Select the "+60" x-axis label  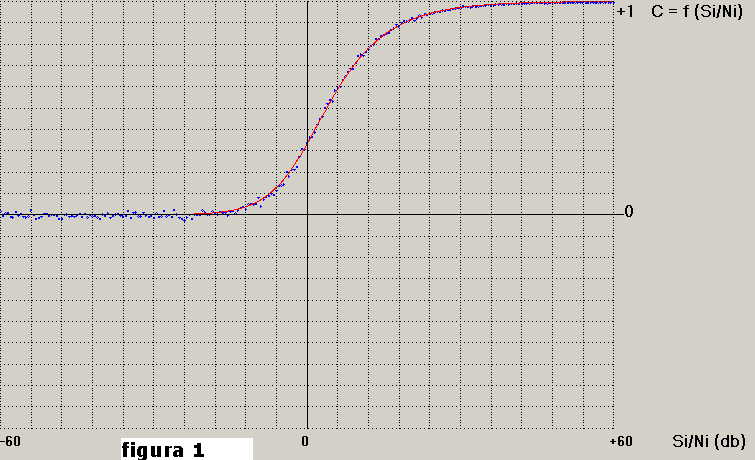click(620, 441)
